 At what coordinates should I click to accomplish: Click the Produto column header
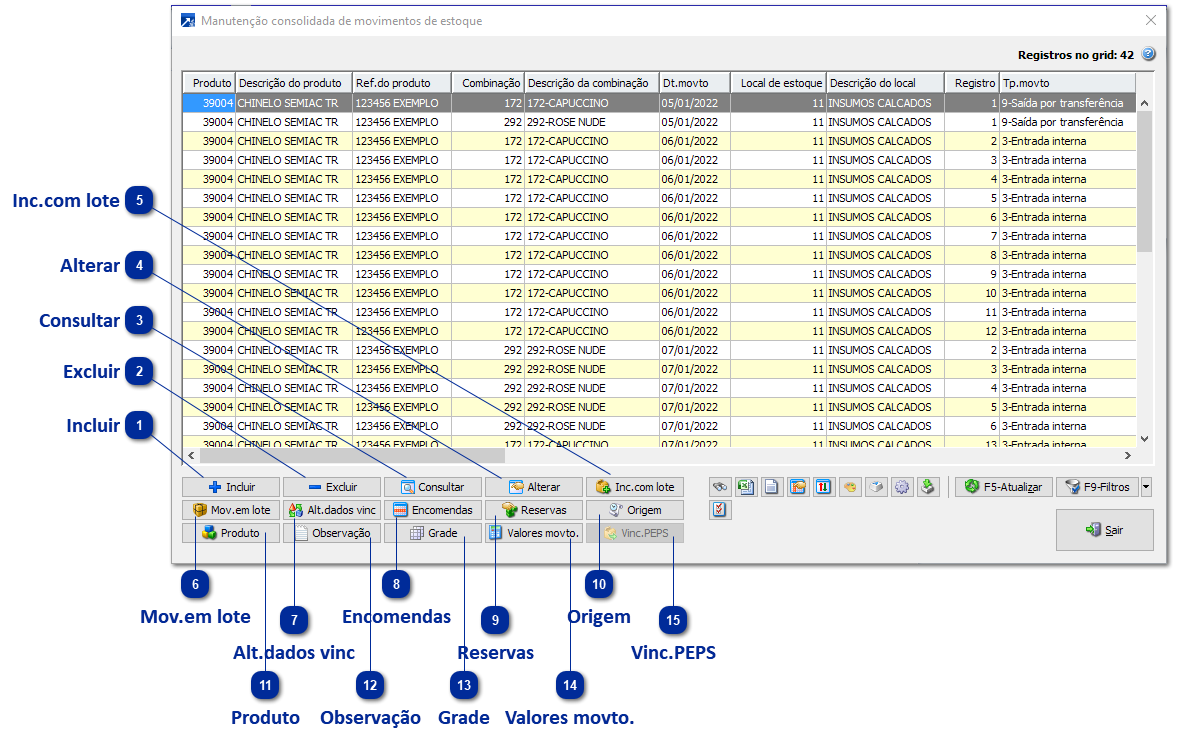(x=209, y=83)
